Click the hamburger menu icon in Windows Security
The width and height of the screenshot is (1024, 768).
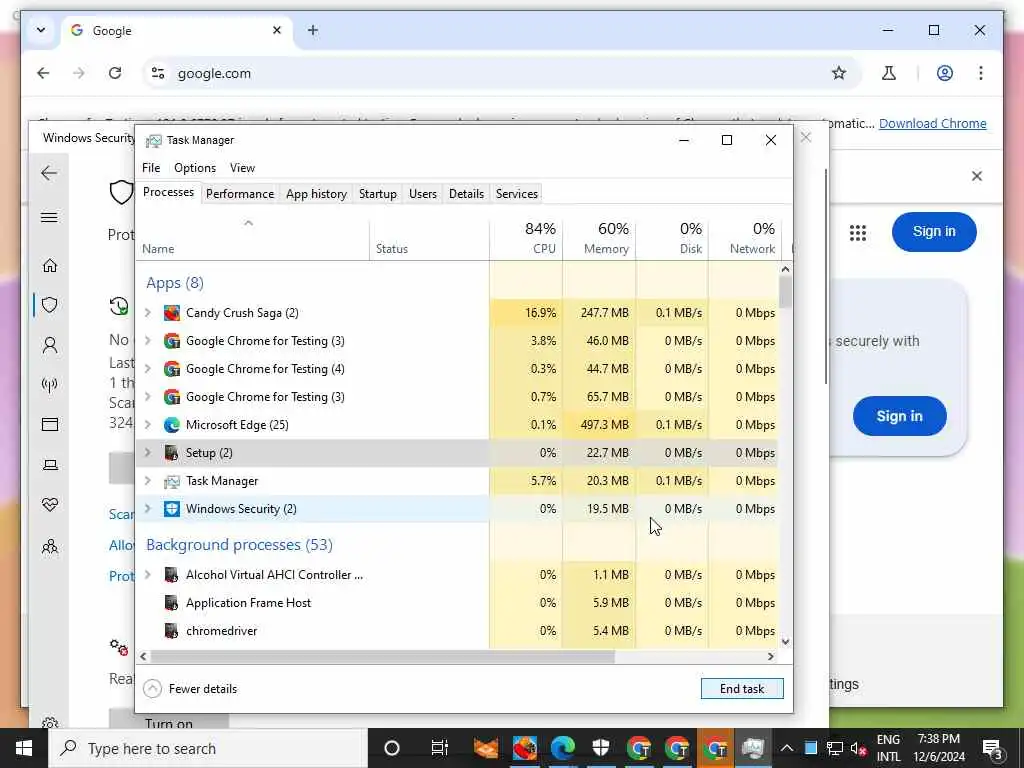(x=49, y=217)
